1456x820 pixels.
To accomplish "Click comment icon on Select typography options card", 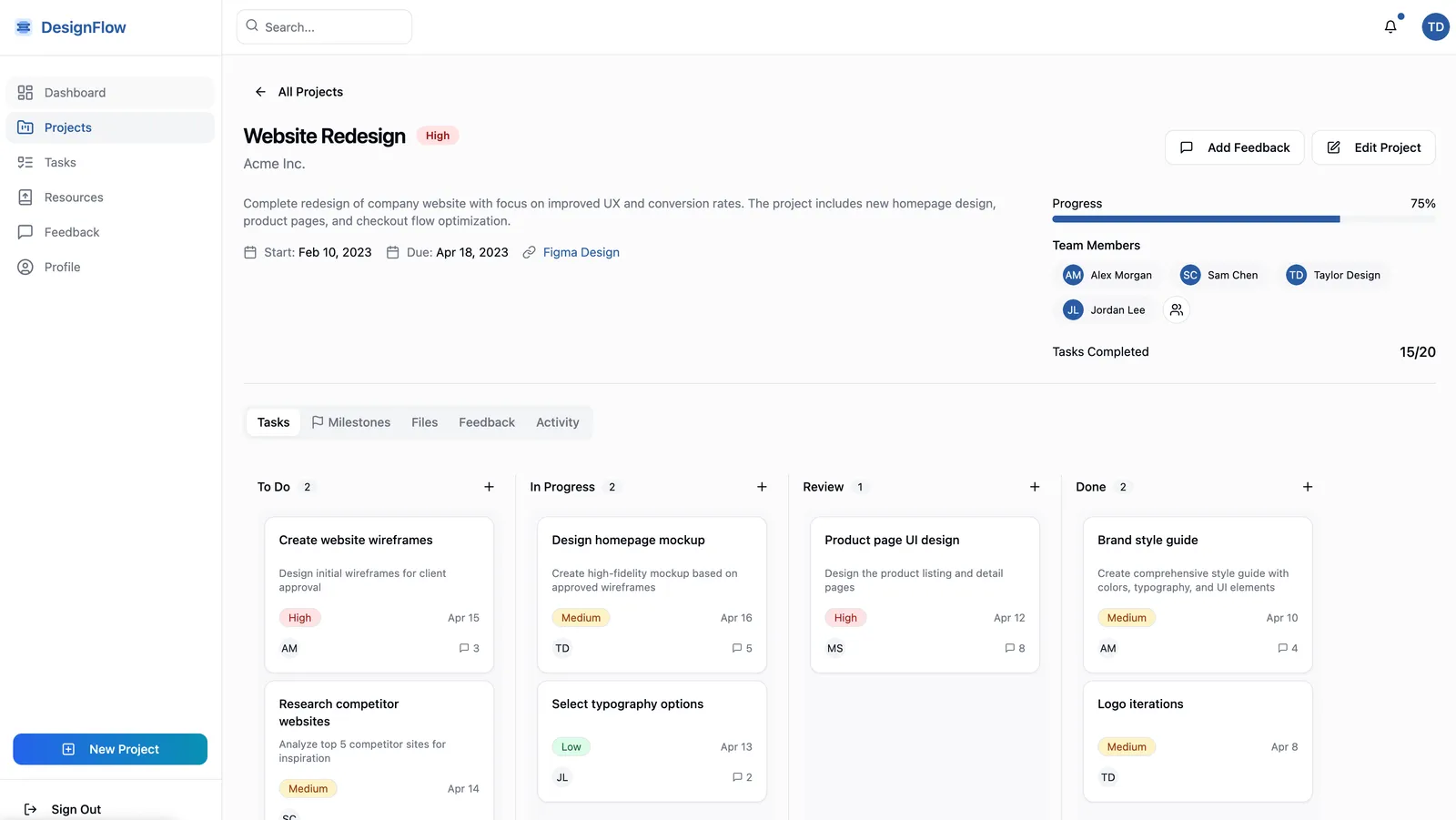I will [x=737, y=777].
